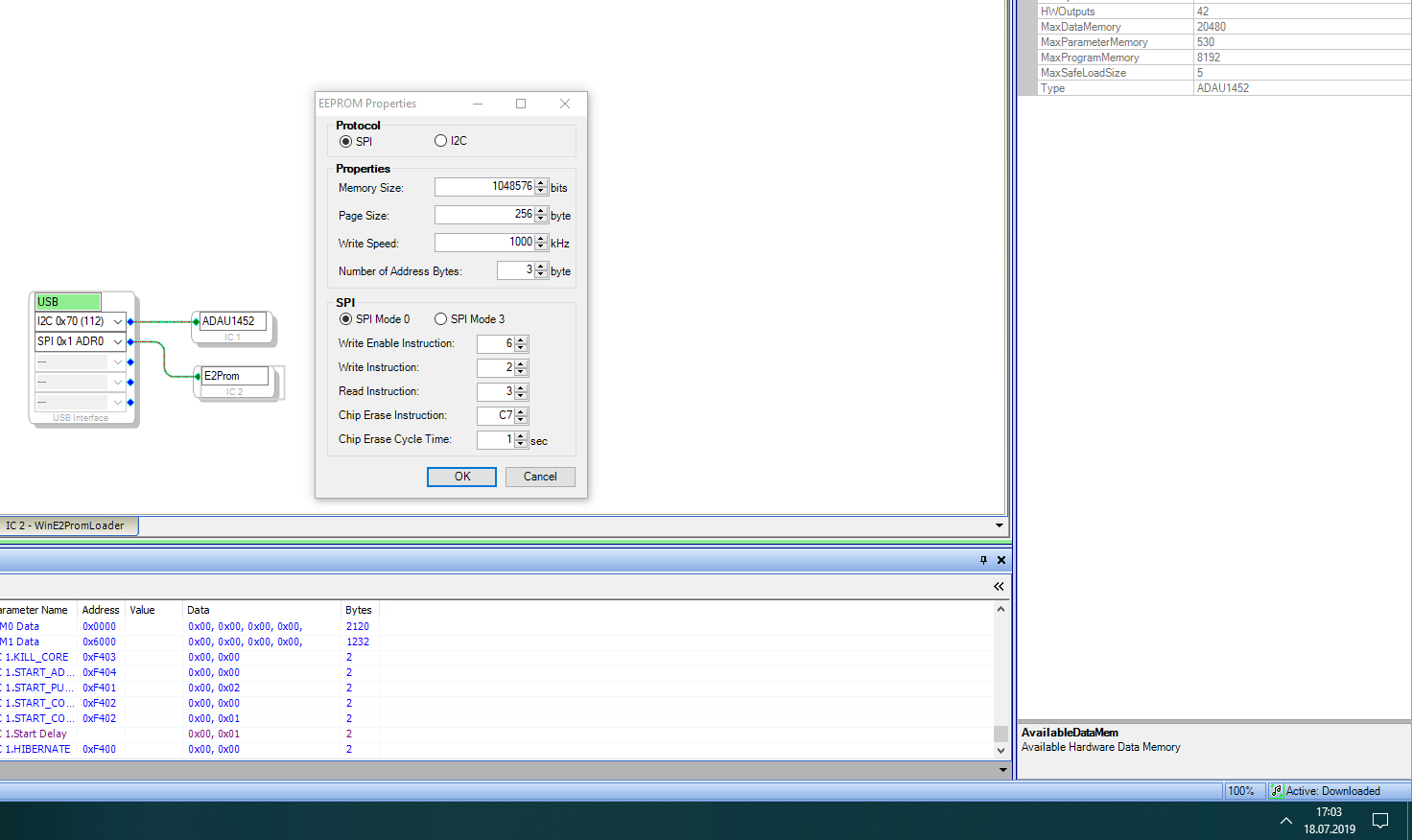The image size is (1412, 840).
Task: Click the Address column header
Action: (x=101, y=610)
